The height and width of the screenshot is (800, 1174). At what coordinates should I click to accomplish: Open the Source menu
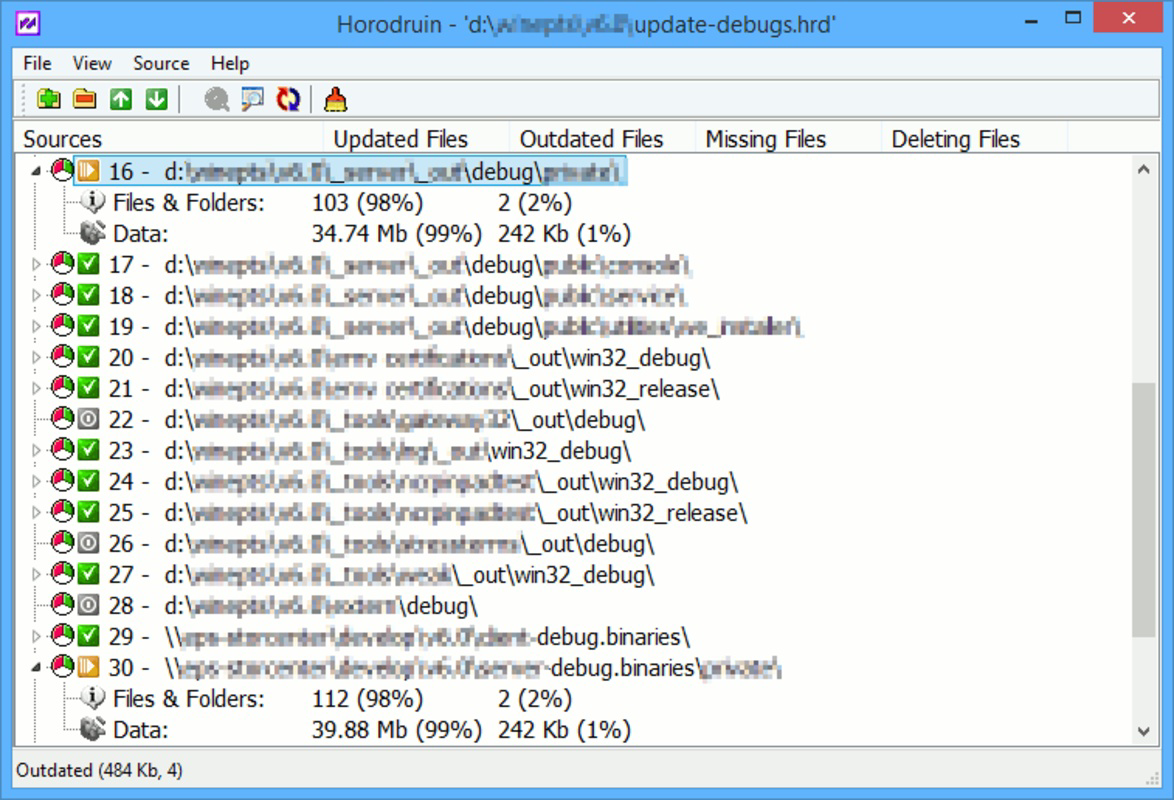(160, 63)
